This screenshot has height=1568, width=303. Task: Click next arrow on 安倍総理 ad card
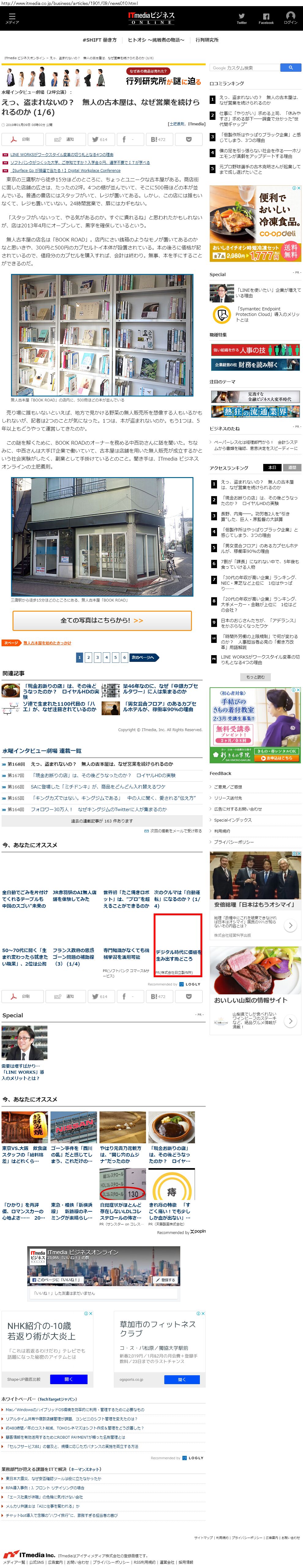pos(290,925)
